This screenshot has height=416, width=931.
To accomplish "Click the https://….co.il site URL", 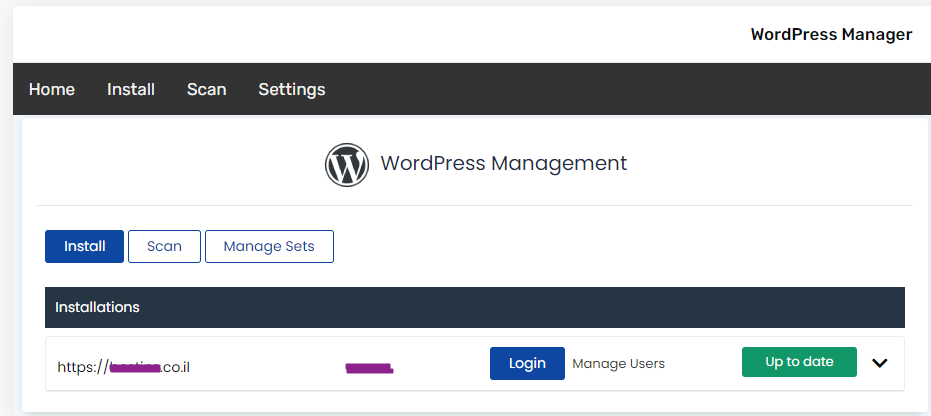I will [124, 367].
